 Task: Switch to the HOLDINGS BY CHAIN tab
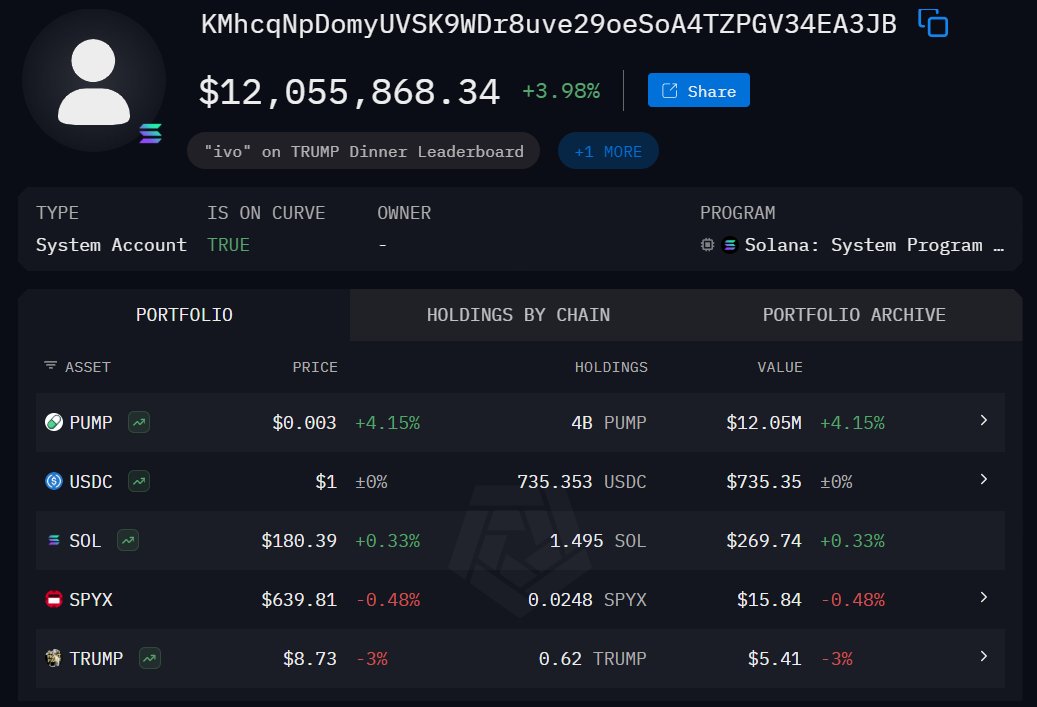click(518, 315)
